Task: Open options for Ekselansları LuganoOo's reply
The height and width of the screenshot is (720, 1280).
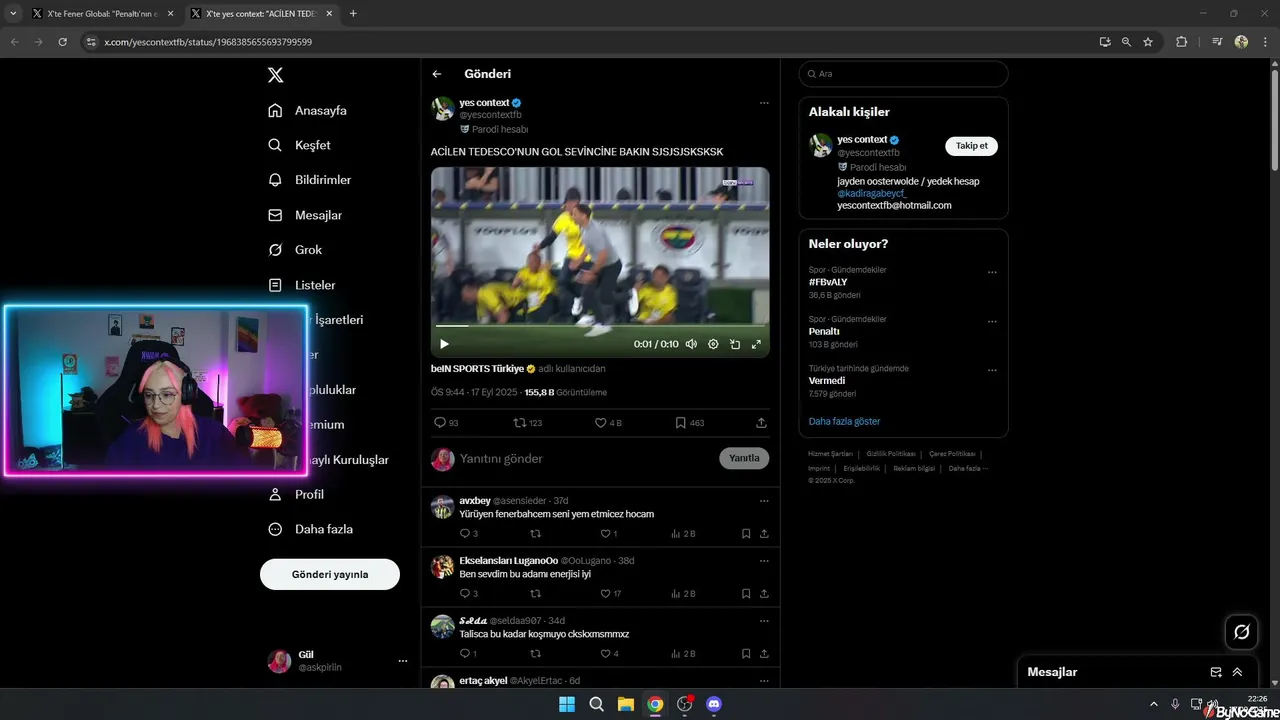Action: coord(764,560)
